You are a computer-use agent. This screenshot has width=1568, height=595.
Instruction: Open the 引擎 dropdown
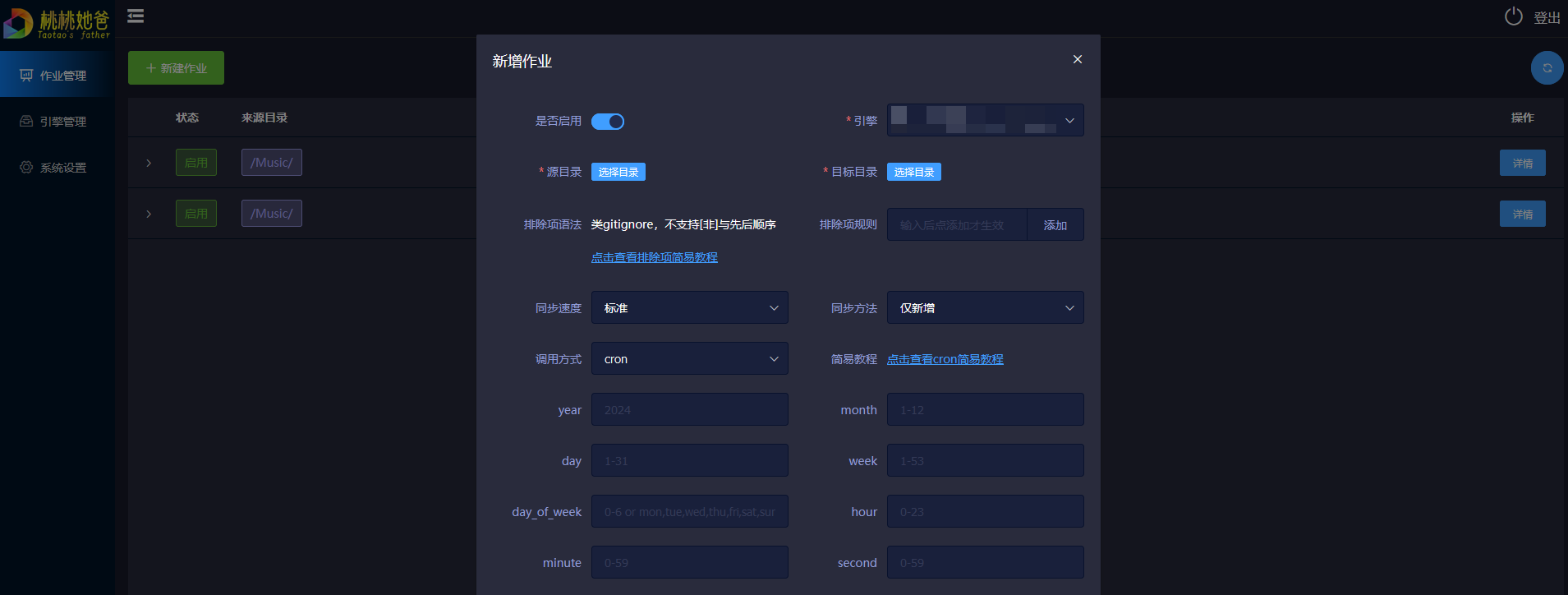985,120
